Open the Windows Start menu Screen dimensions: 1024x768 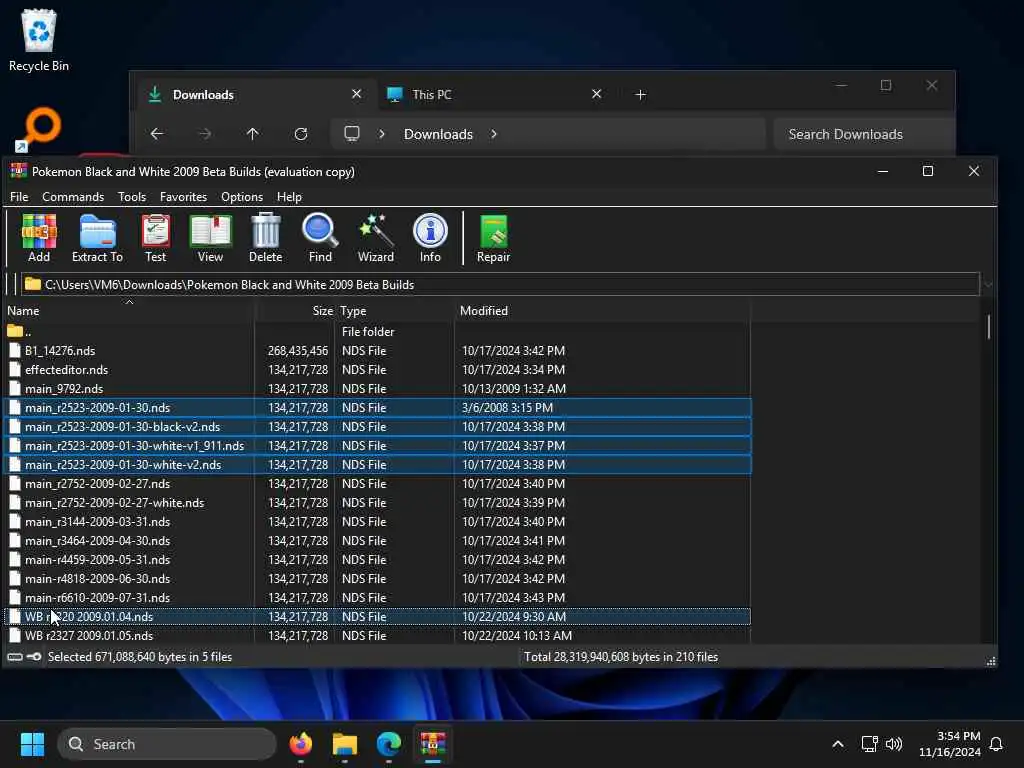[x=32, y=744]
